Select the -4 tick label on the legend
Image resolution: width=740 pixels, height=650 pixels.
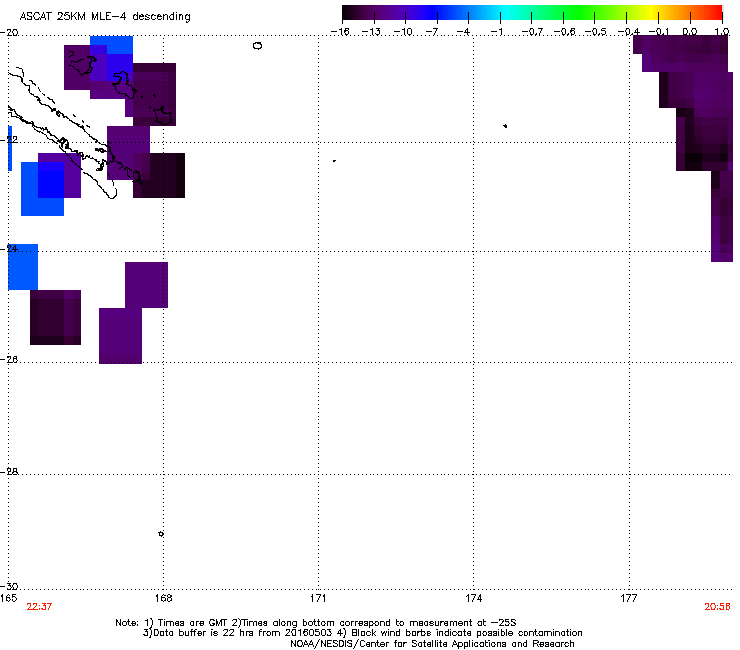[x=463, y=32]
